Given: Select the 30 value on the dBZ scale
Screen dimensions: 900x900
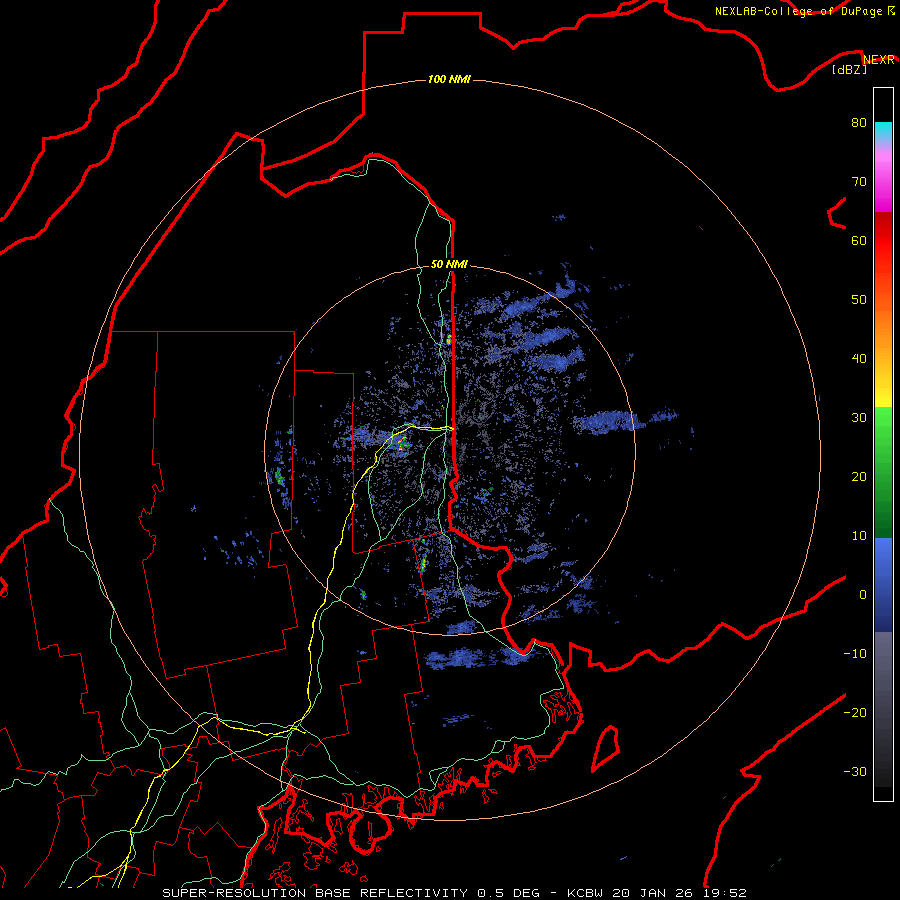Looking at the screenshot, I should [859, 418].
